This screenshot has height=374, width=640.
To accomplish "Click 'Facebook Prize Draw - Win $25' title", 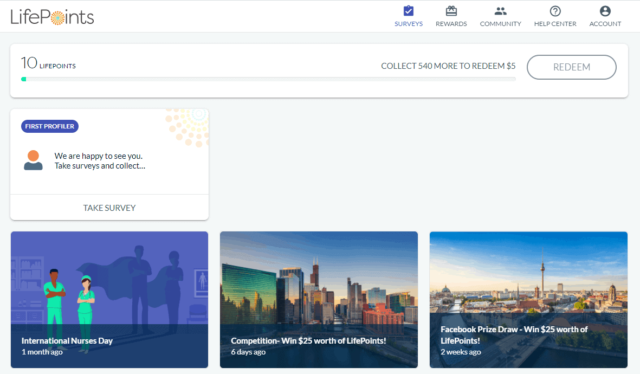I will point(514,335).
